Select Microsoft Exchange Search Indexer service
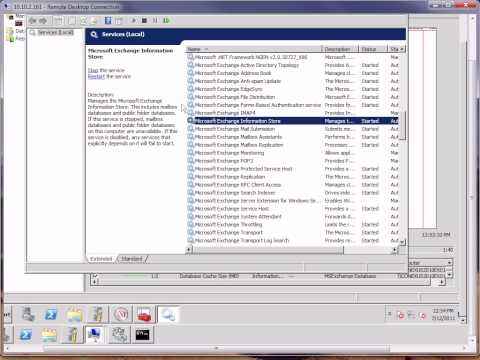480x360 pixels. tap(293, 193)
